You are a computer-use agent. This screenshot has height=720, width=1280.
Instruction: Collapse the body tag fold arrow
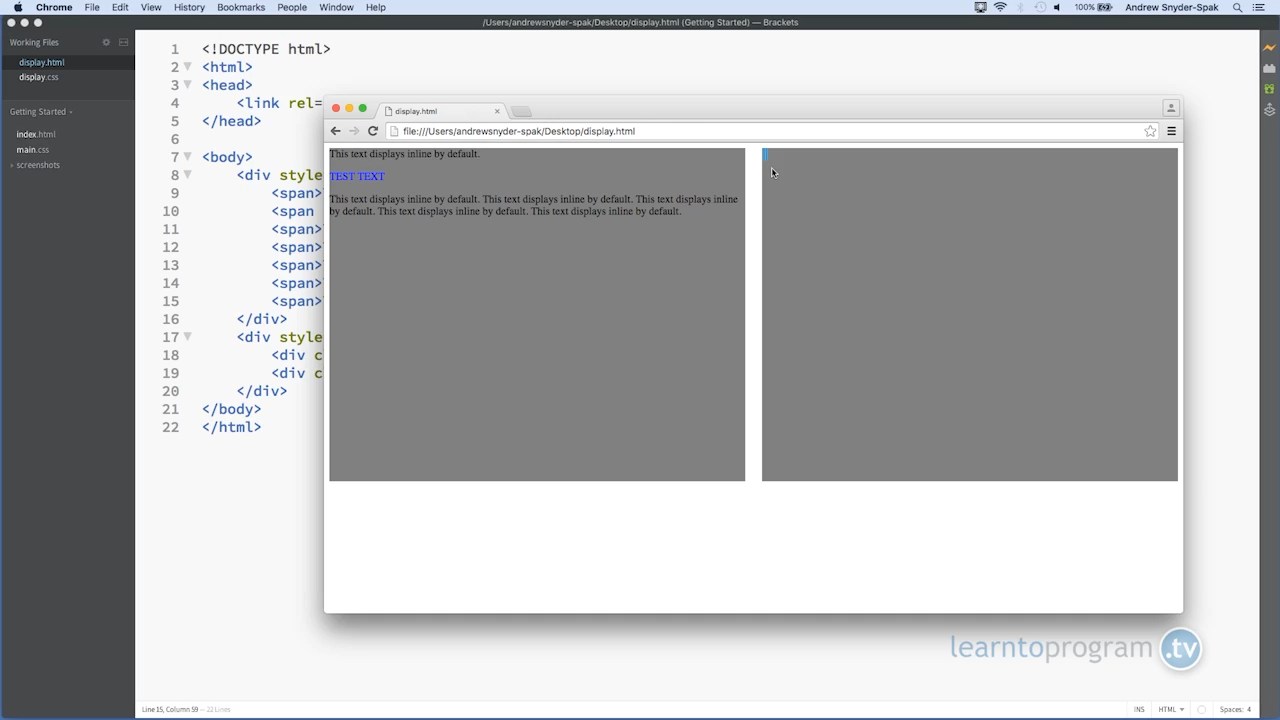pyautogui.click(x=187, y=157)
